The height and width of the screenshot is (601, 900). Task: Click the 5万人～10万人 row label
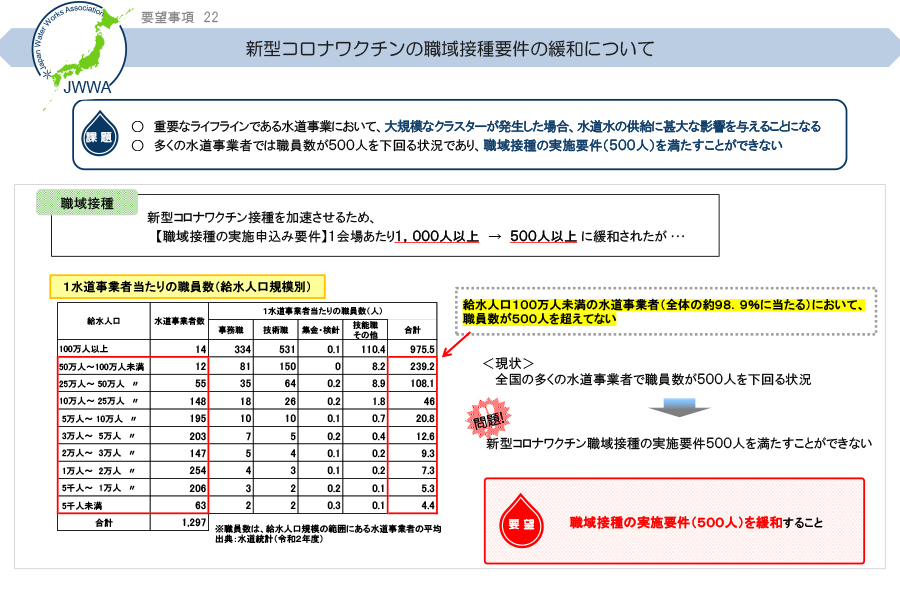pyautogui.click(x=99, y=418)
